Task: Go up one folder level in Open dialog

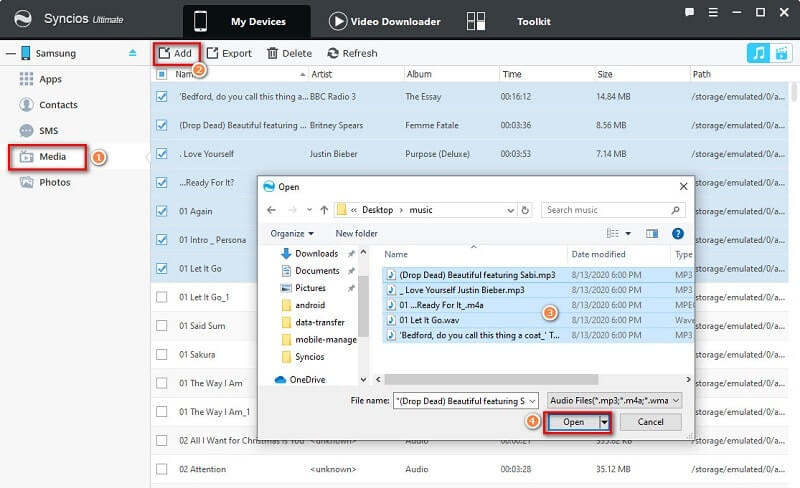Action: [x=324, y=210]
